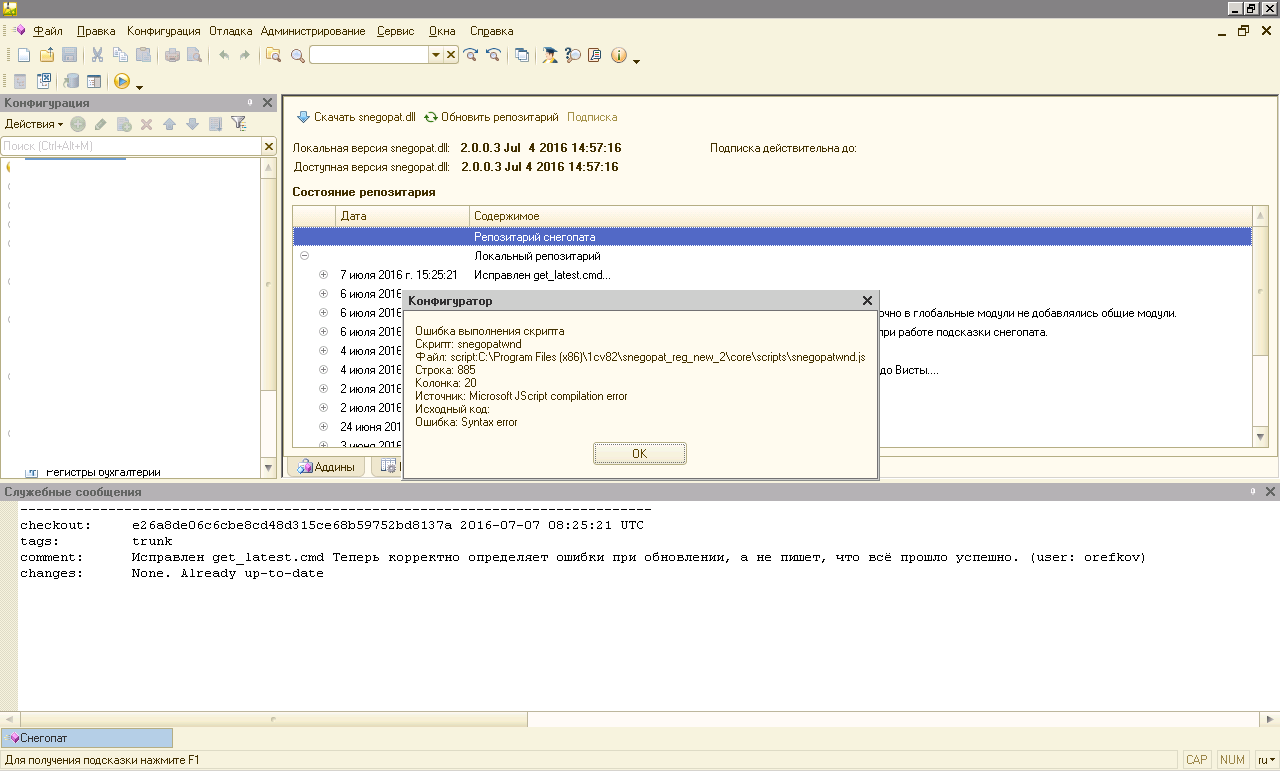Open the Справка menu

(491, 31)
